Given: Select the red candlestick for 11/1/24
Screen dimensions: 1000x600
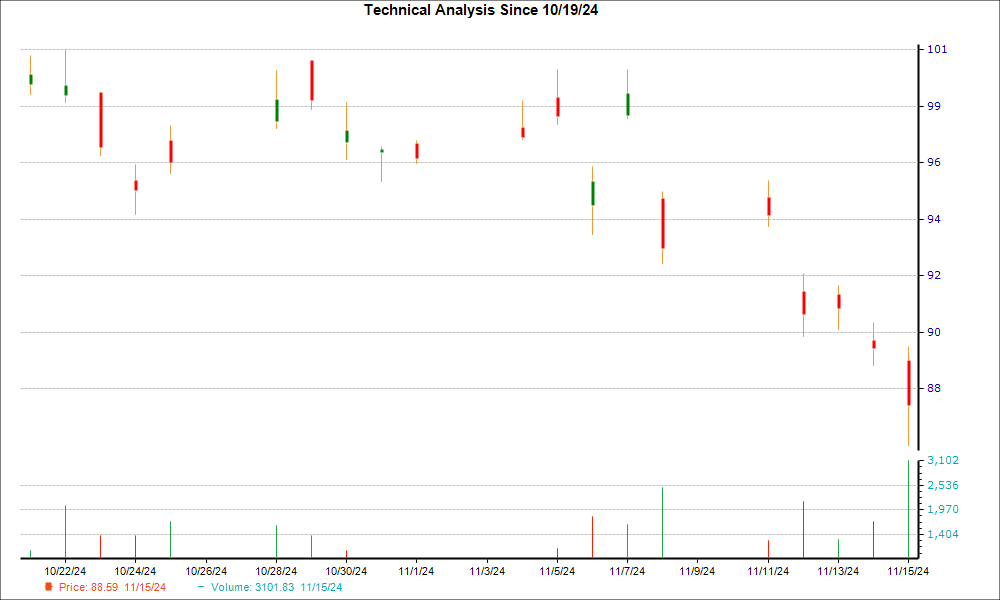Looking at the screenshot, I should 416,151.
